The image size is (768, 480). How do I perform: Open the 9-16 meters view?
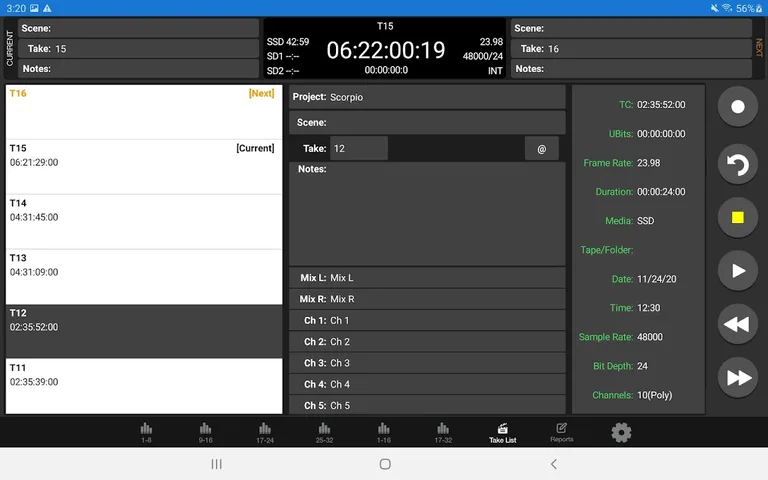pos(205,432)
